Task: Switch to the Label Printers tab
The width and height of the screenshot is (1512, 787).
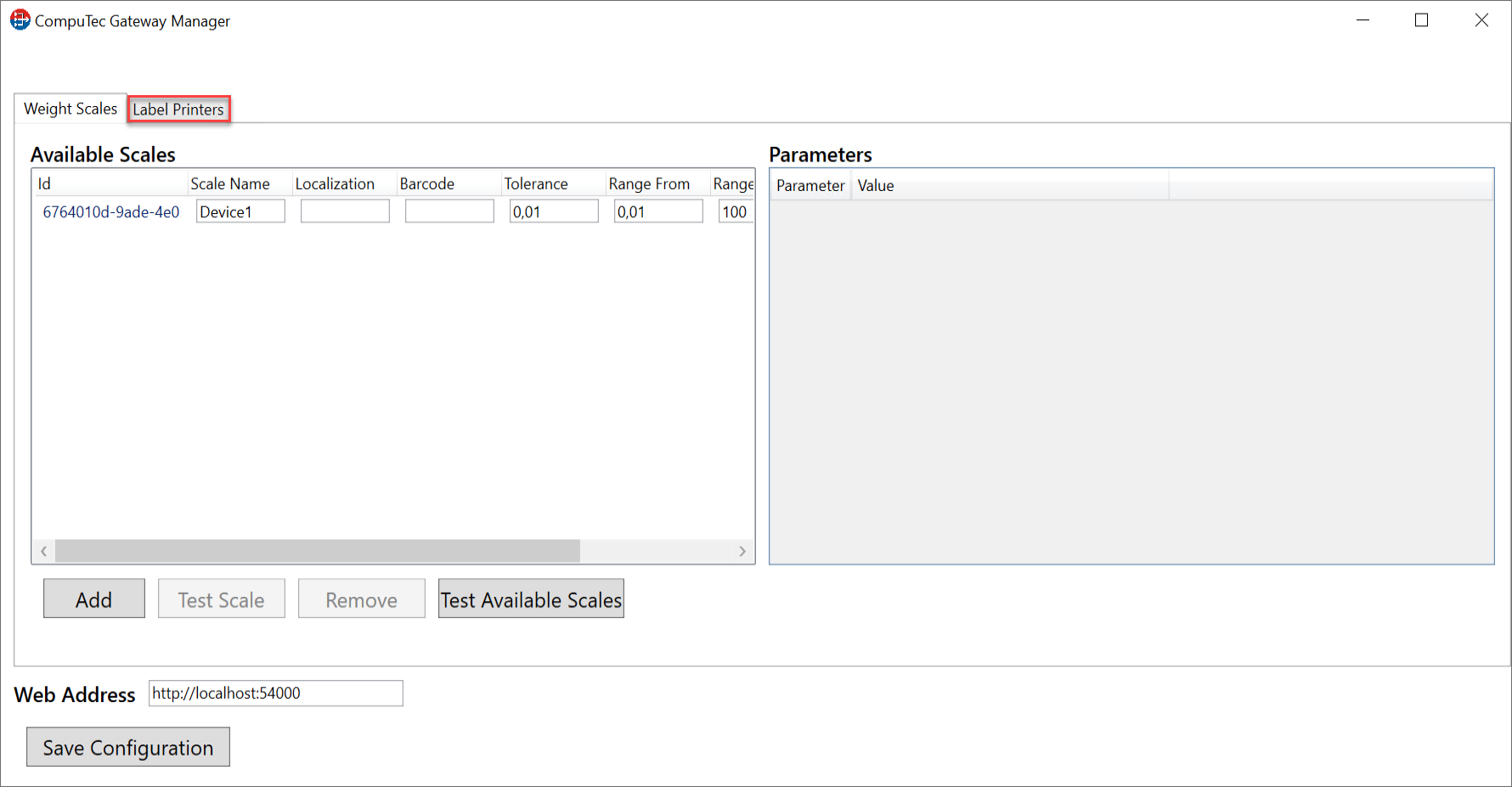Action: click(178, 110)
